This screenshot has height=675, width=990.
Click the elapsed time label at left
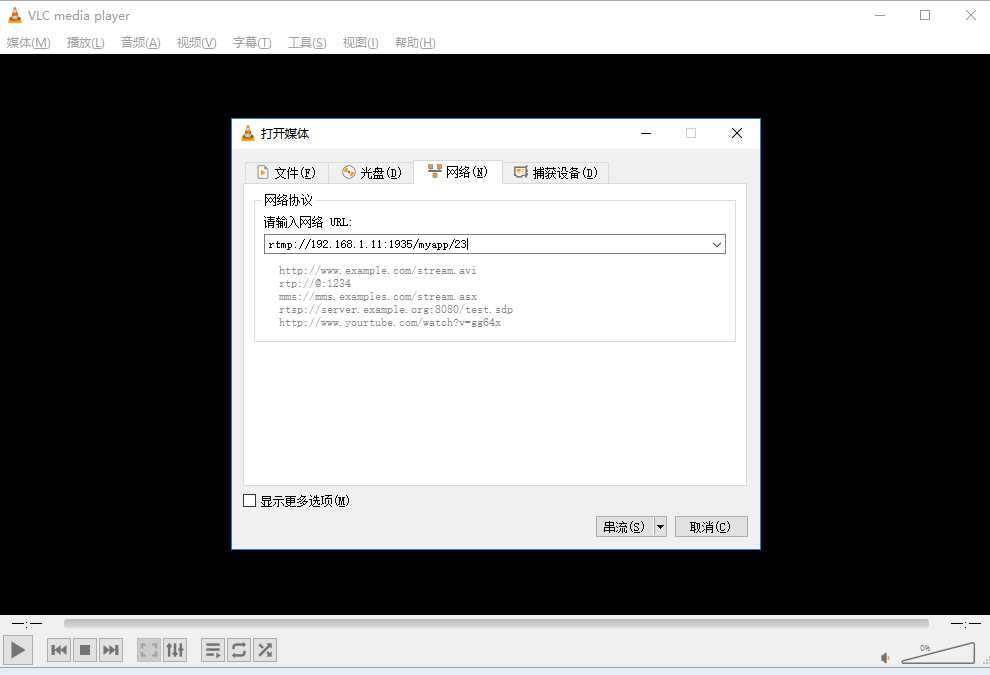(27, 624)
